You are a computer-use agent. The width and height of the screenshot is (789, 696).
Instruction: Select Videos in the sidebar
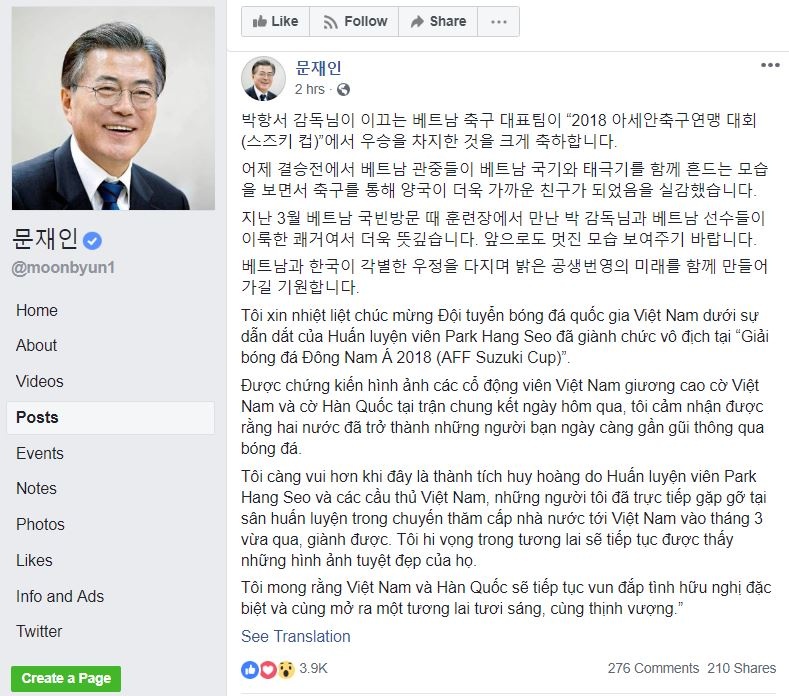pyautogui.click(x=40, y=381)
